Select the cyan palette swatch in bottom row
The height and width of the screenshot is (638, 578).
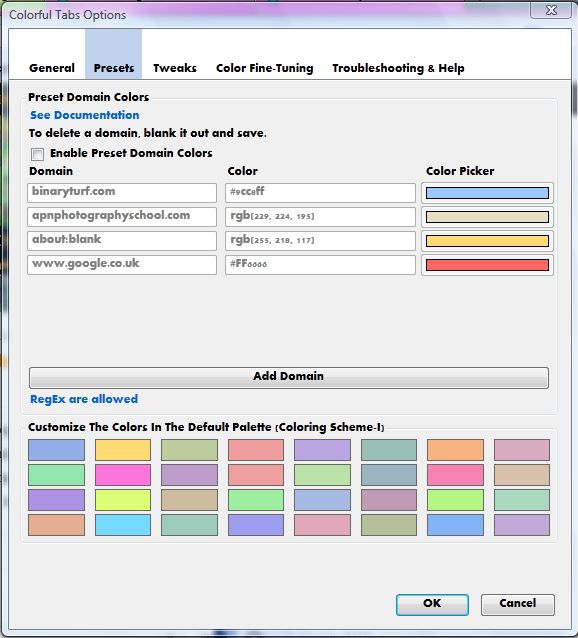123,525
